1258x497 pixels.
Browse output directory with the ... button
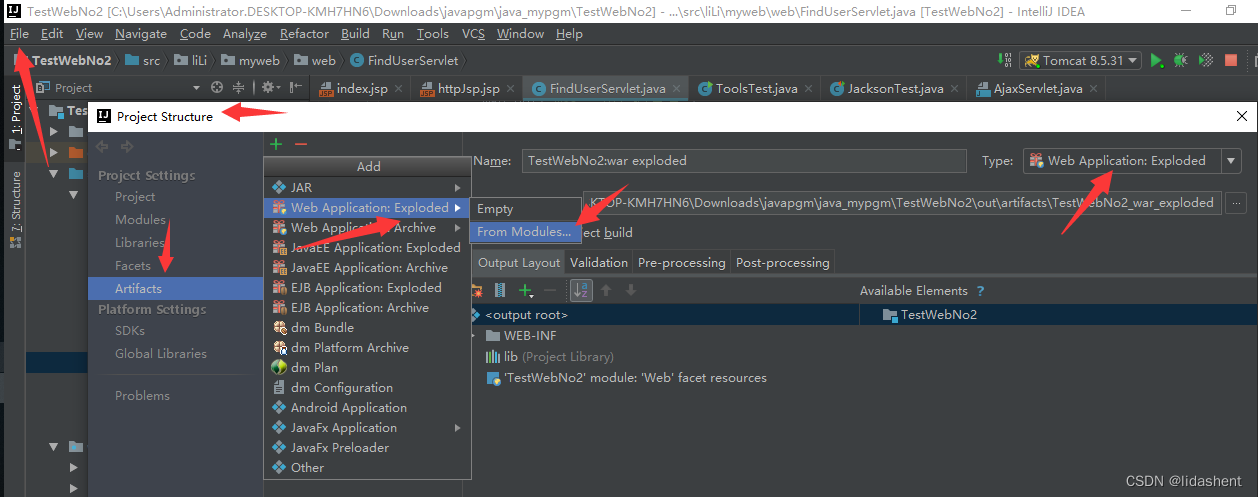pyautogui.click(x=1236, y=202)
